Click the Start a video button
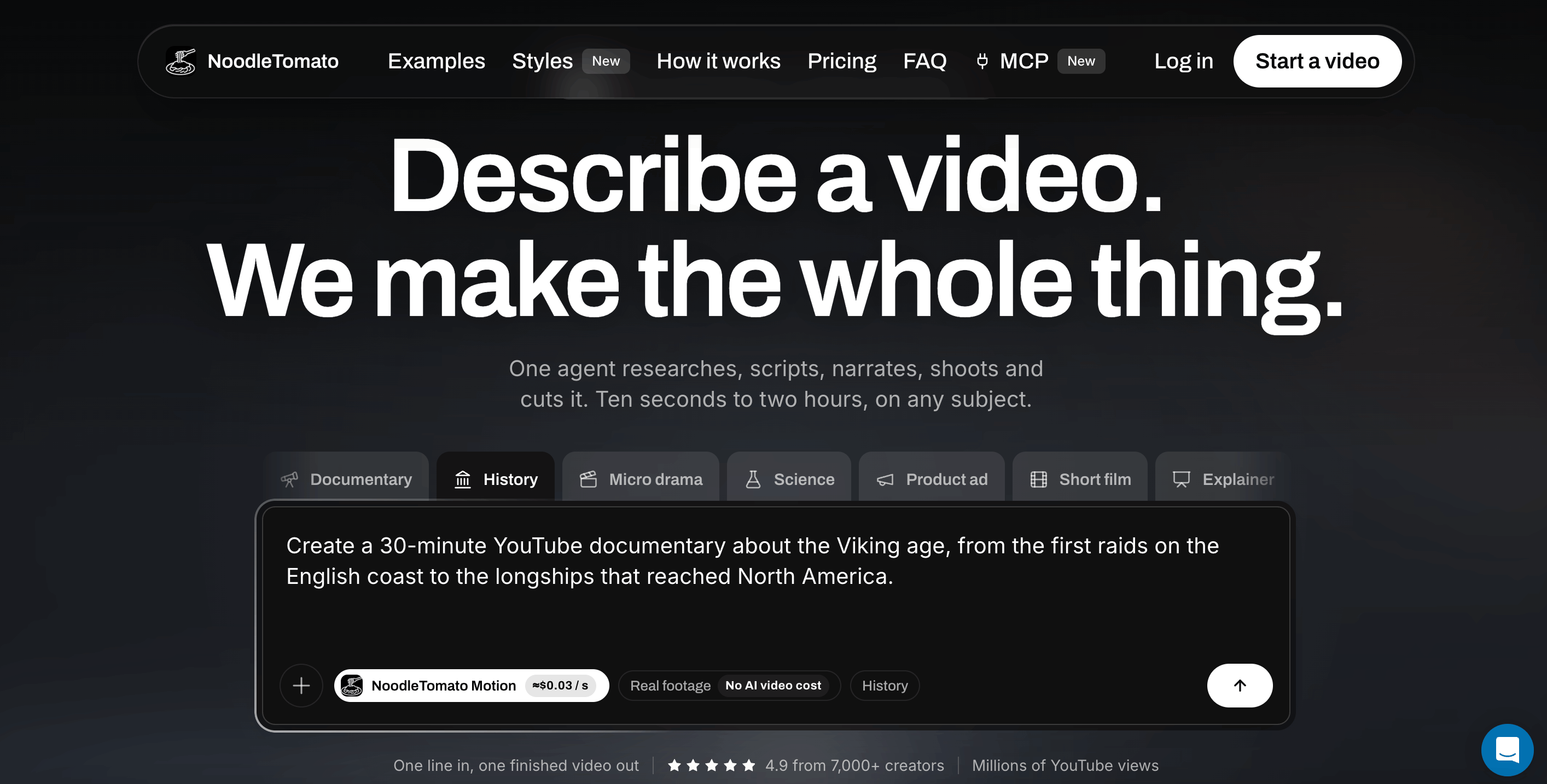 (1317, 61)
